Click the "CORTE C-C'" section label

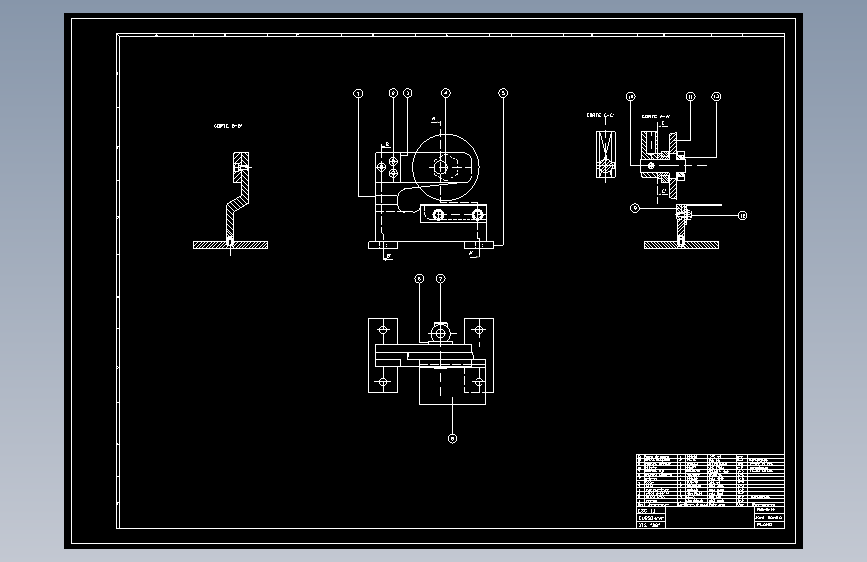(600, 115)
